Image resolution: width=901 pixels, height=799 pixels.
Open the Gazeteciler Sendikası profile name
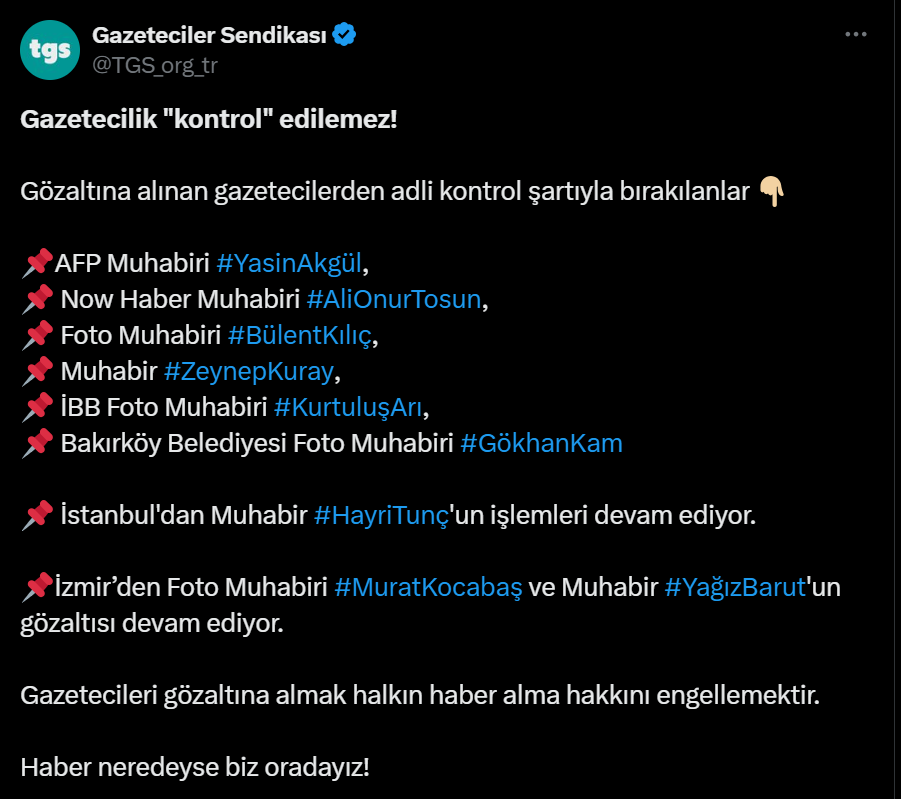click(x=209, y=35)
